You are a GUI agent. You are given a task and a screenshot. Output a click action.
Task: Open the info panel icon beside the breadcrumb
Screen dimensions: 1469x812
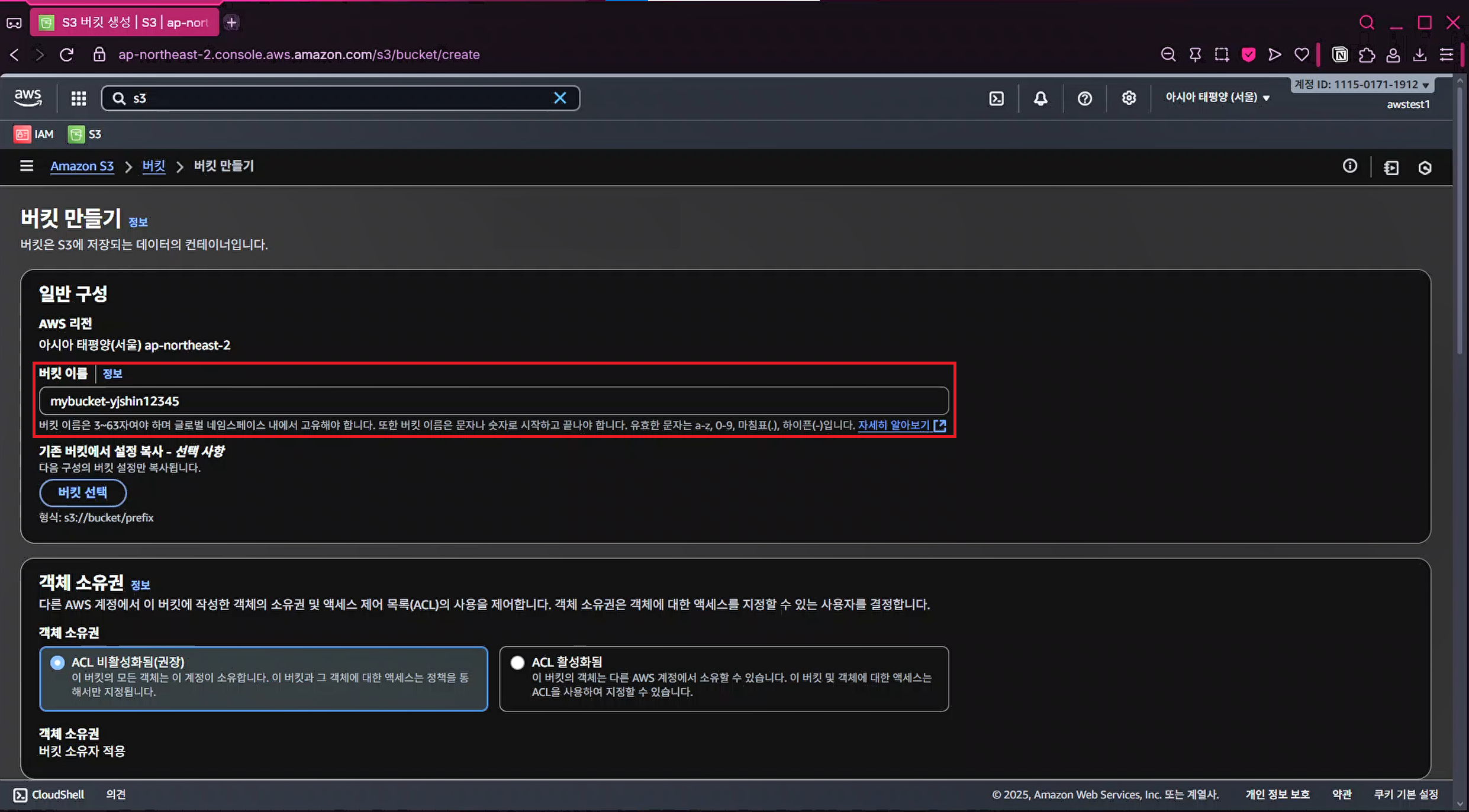(1349, 166)
